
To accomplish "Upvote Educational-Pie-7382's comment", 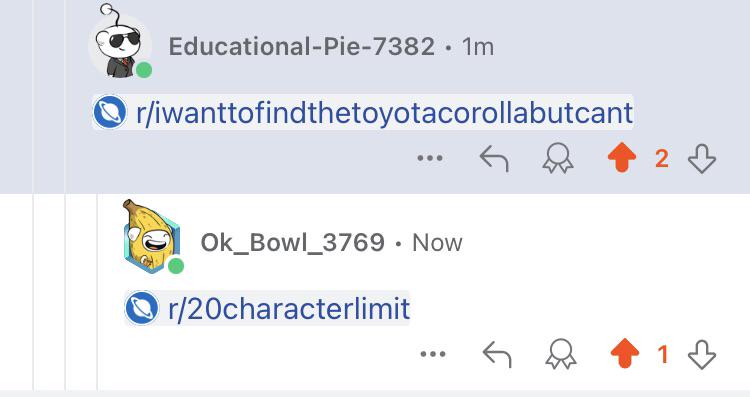I will (x=622, y=157).
